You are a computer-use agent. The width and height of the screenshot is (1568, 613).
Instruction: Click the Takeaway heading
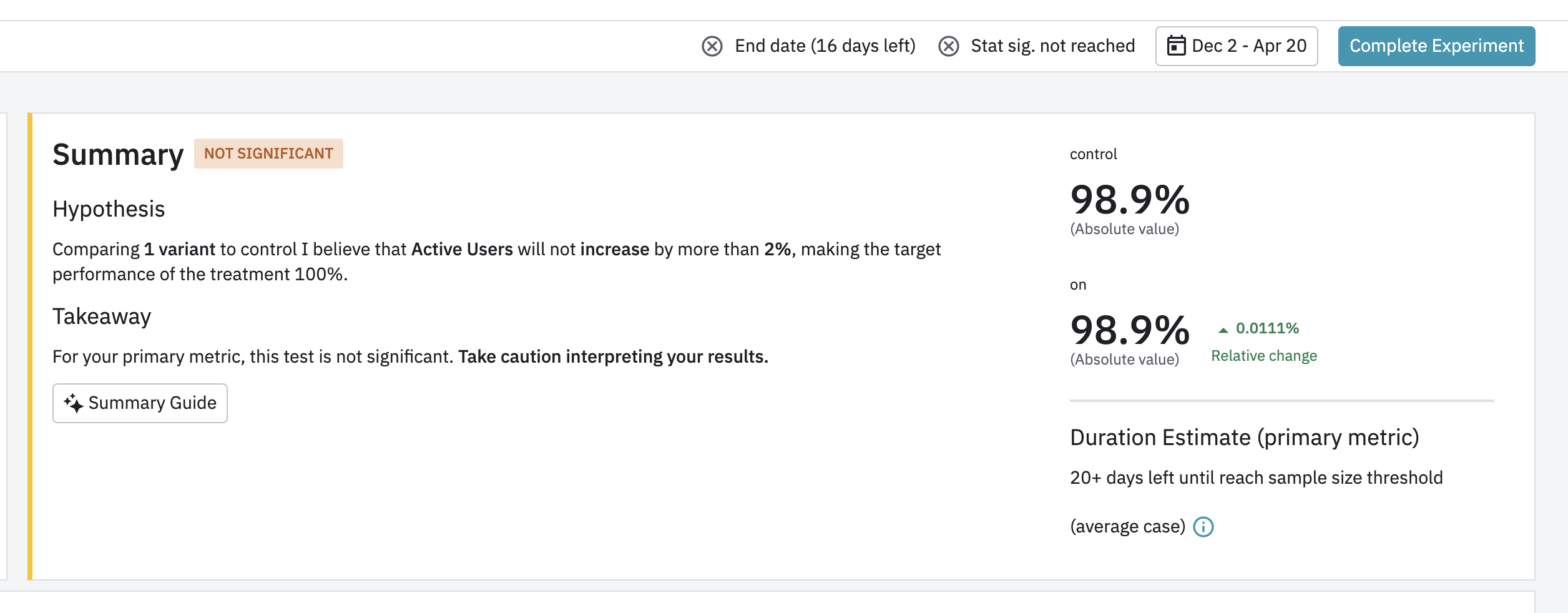102,316
